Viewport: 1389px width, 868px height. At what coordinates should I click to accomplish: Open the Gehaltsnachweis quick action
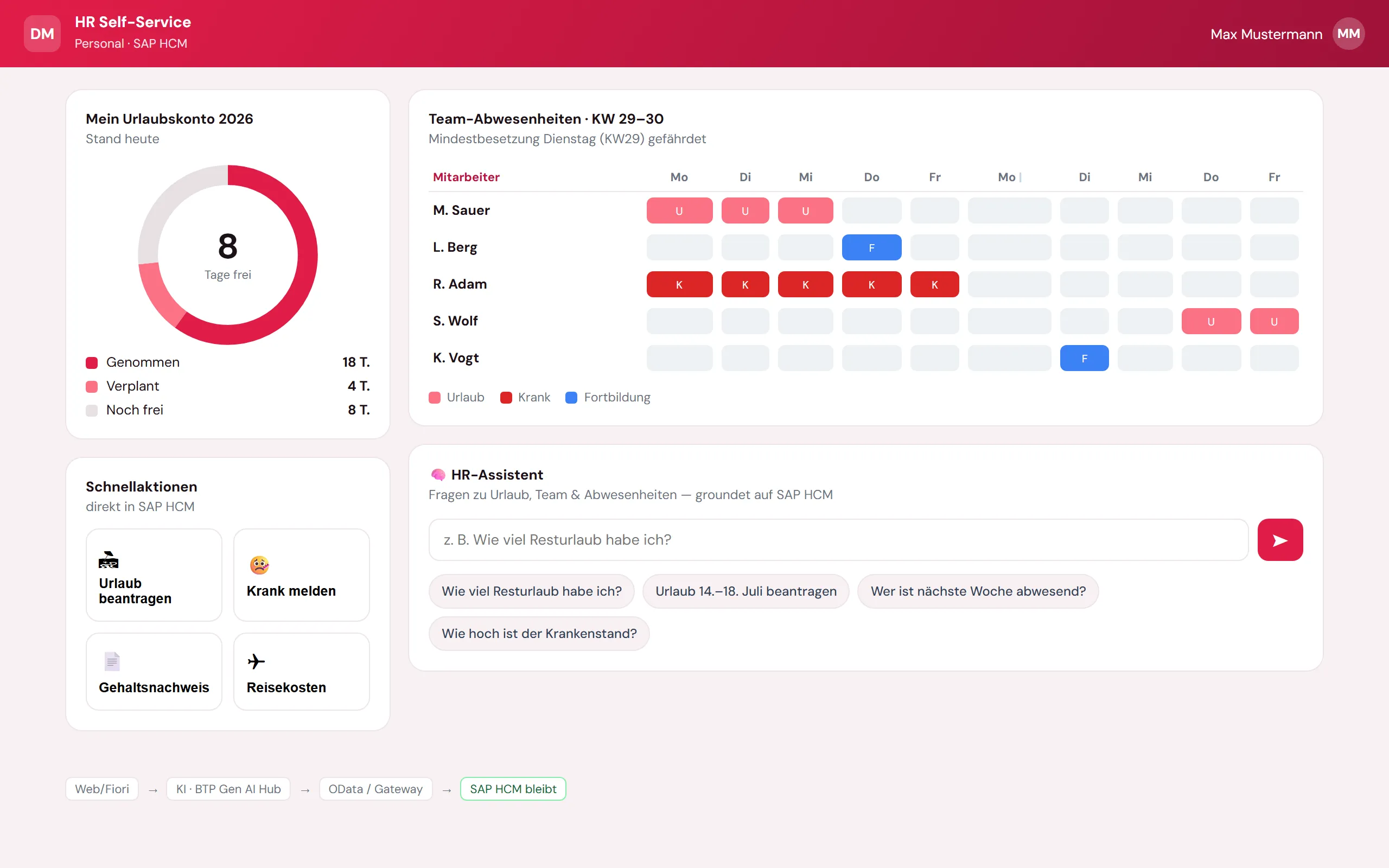click(x=154, y=671)
